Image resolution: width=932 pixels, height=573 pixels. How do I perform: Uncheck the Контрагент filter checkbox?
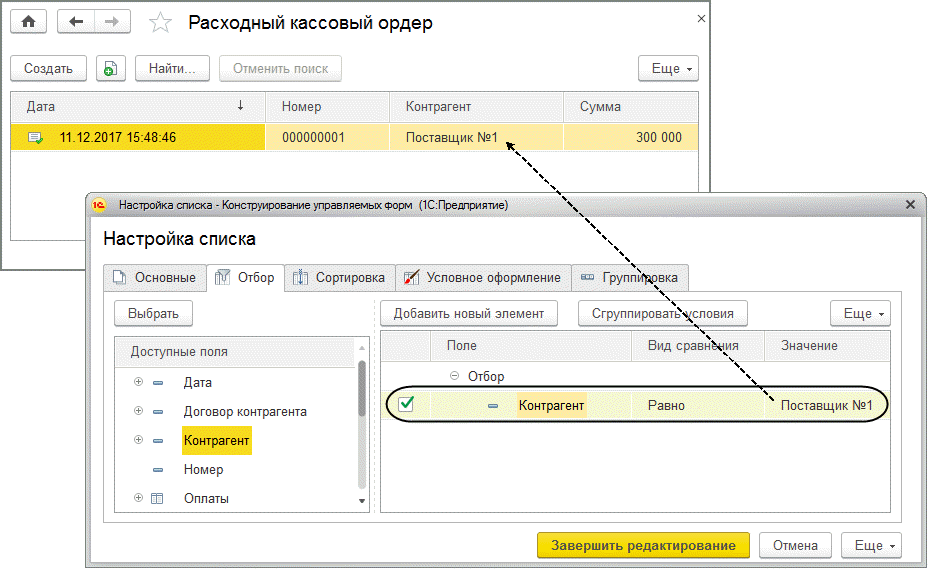pyautogui.click(x=407, y=404)
